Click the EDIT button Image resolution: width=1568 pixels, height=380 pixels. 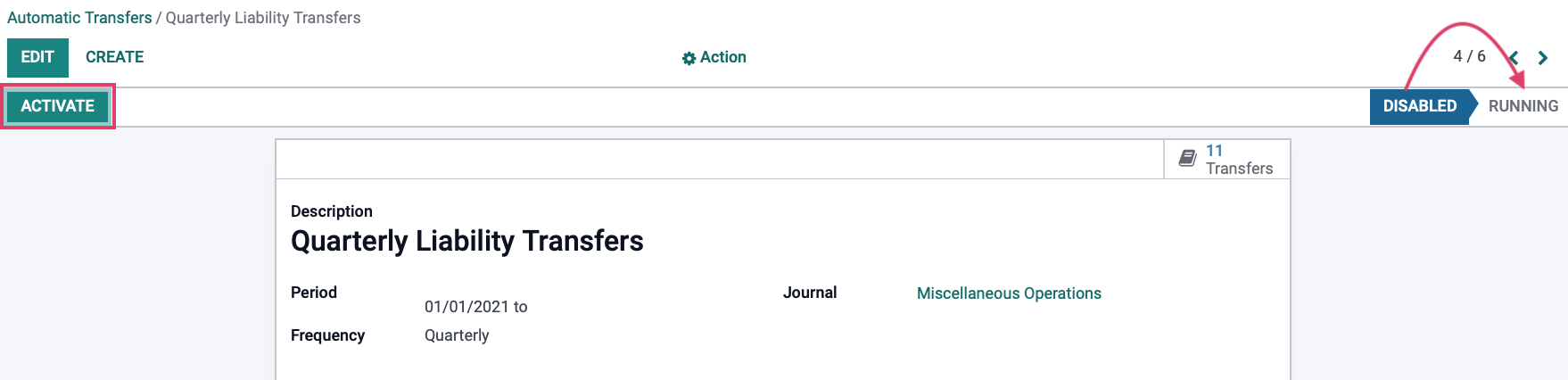tap(37, 57)
